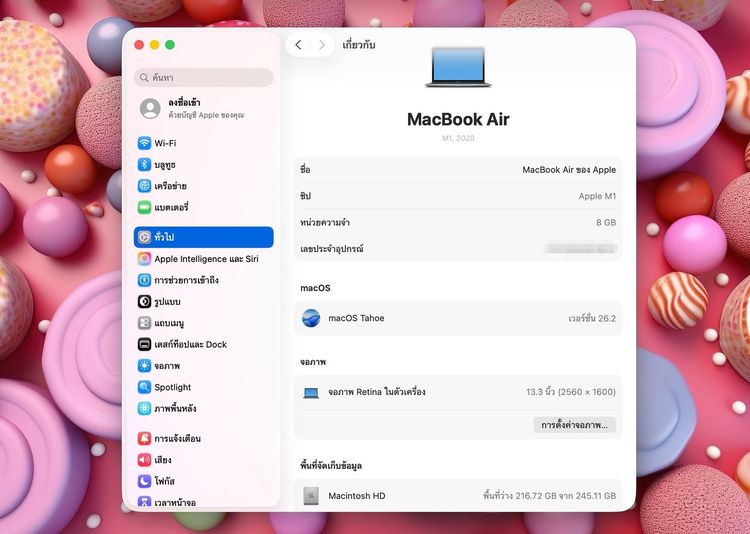This screenshot has height=534, width=750.
Task: Click the Macintosh HD label
Action: click(x=357, y=496)
